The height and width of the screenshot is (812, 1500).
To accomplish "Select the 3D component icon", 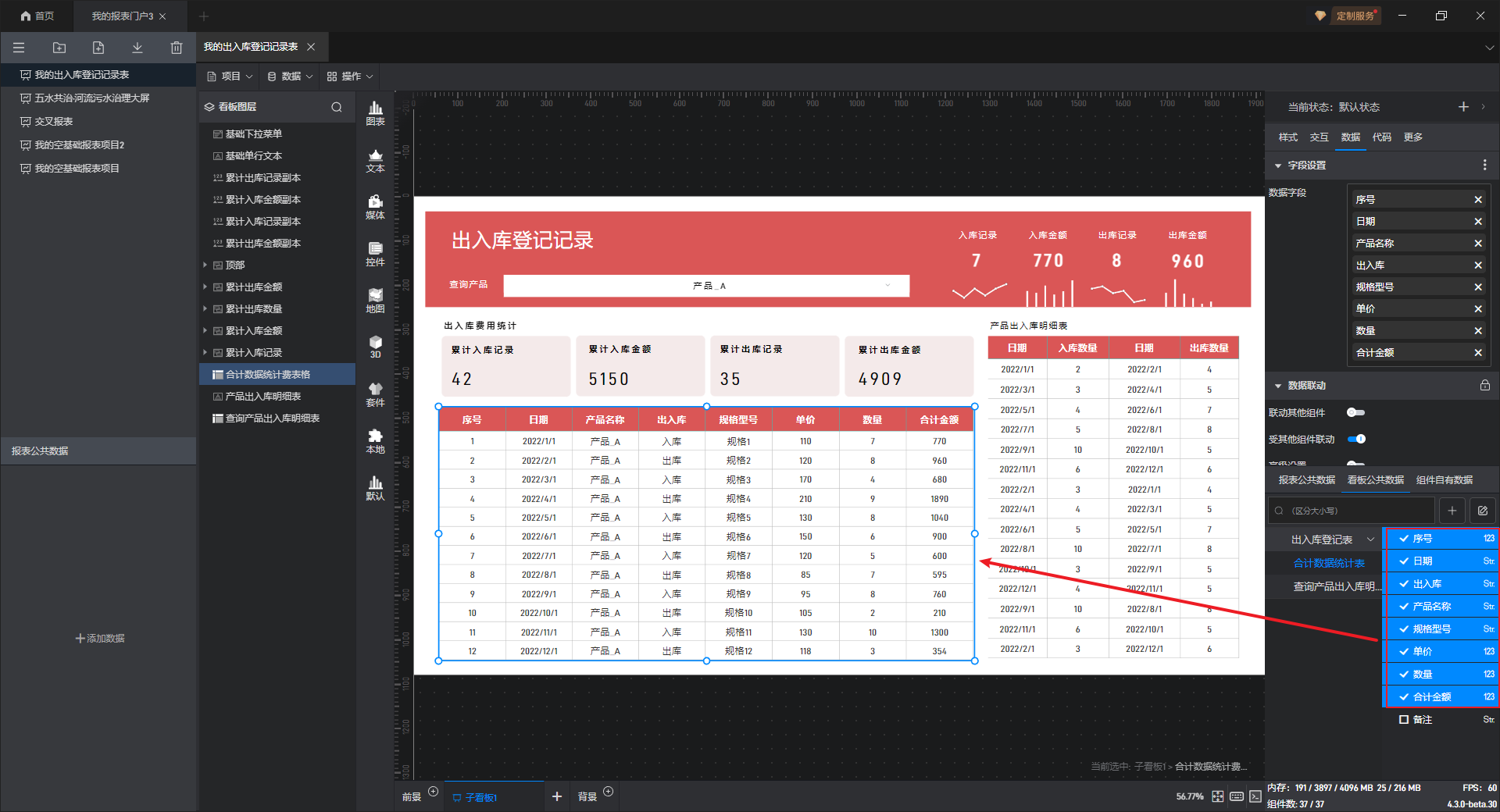I will 375,347.
